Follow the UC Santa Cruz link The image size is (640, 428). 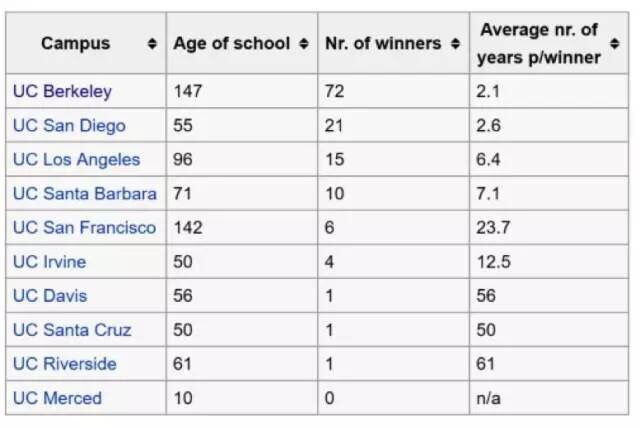click(72, 330)
